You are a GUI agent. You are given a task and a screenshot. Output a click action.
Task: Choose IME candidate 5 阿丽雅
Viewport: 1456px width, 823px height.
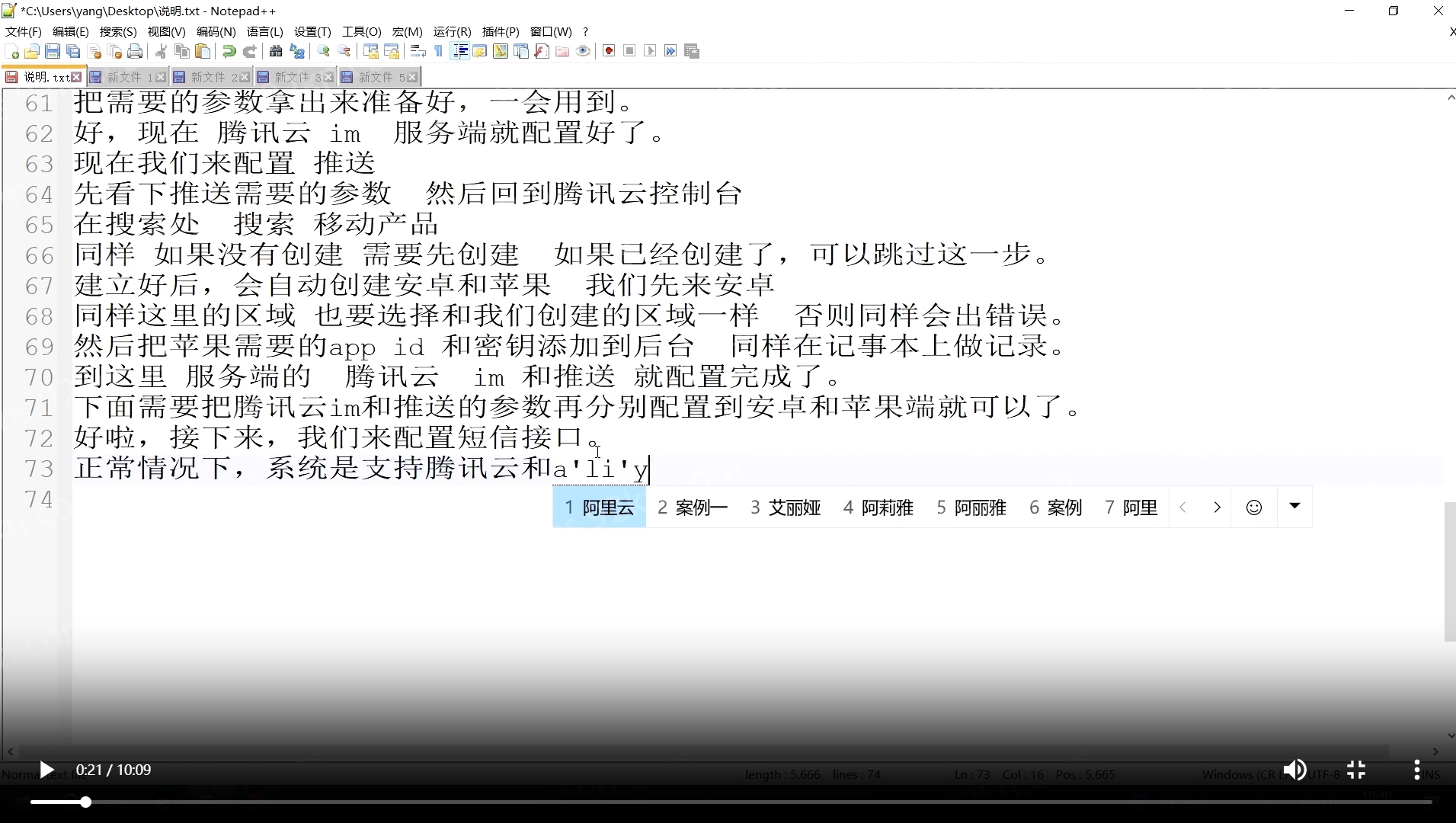(971, 508)
